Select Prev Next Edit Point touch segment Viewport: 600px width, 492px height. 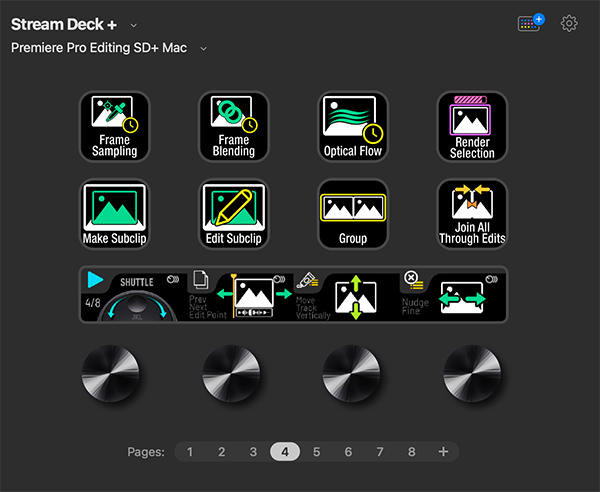tap(240, 295)
